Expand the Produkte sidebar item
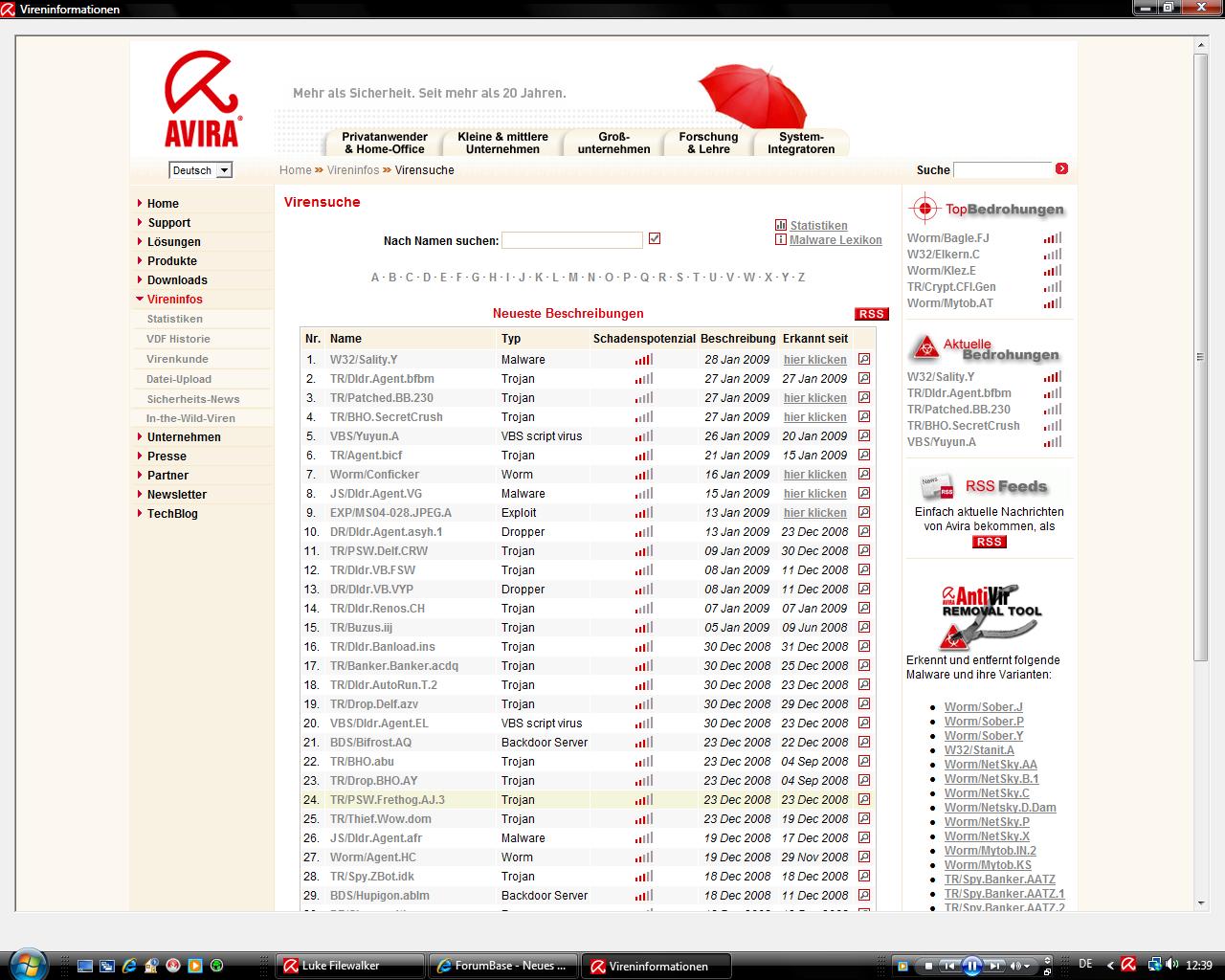Screen dimensions: 1225x980 coord(140,260)
